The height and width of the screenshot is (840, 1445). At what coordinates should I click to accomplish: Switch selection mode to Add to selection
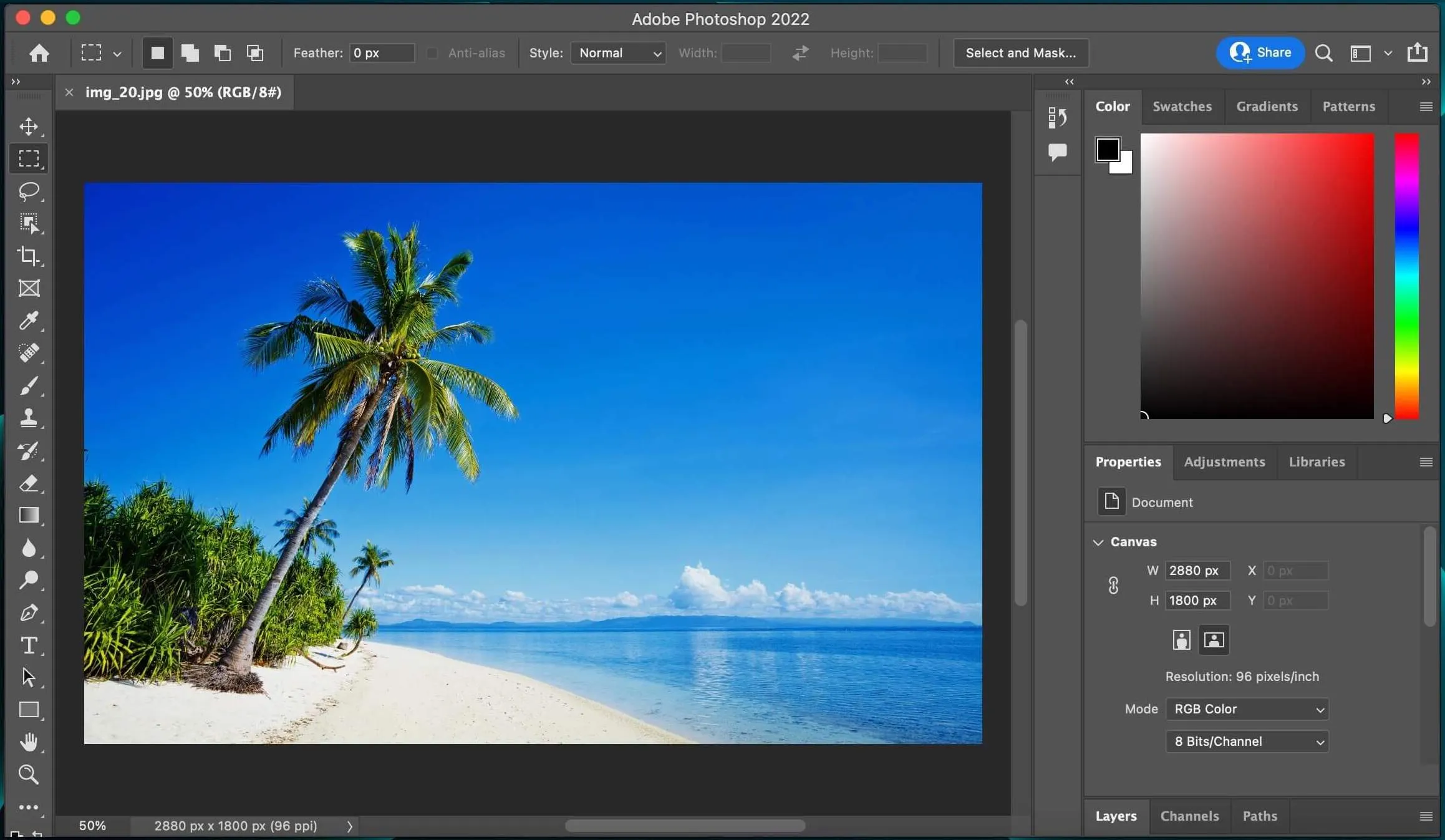pyautogui.click(x=190, y=53)
